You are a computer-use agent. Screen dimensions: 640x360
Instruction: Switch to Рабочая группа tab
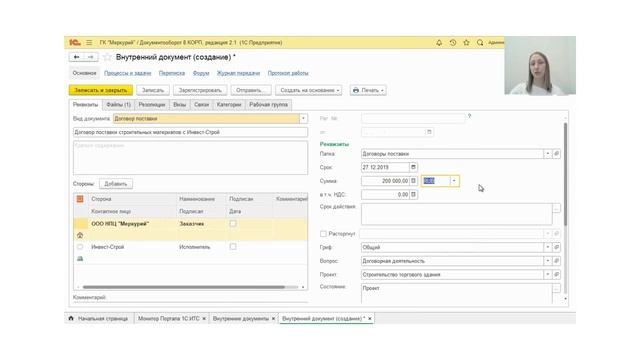pos(268,104)
